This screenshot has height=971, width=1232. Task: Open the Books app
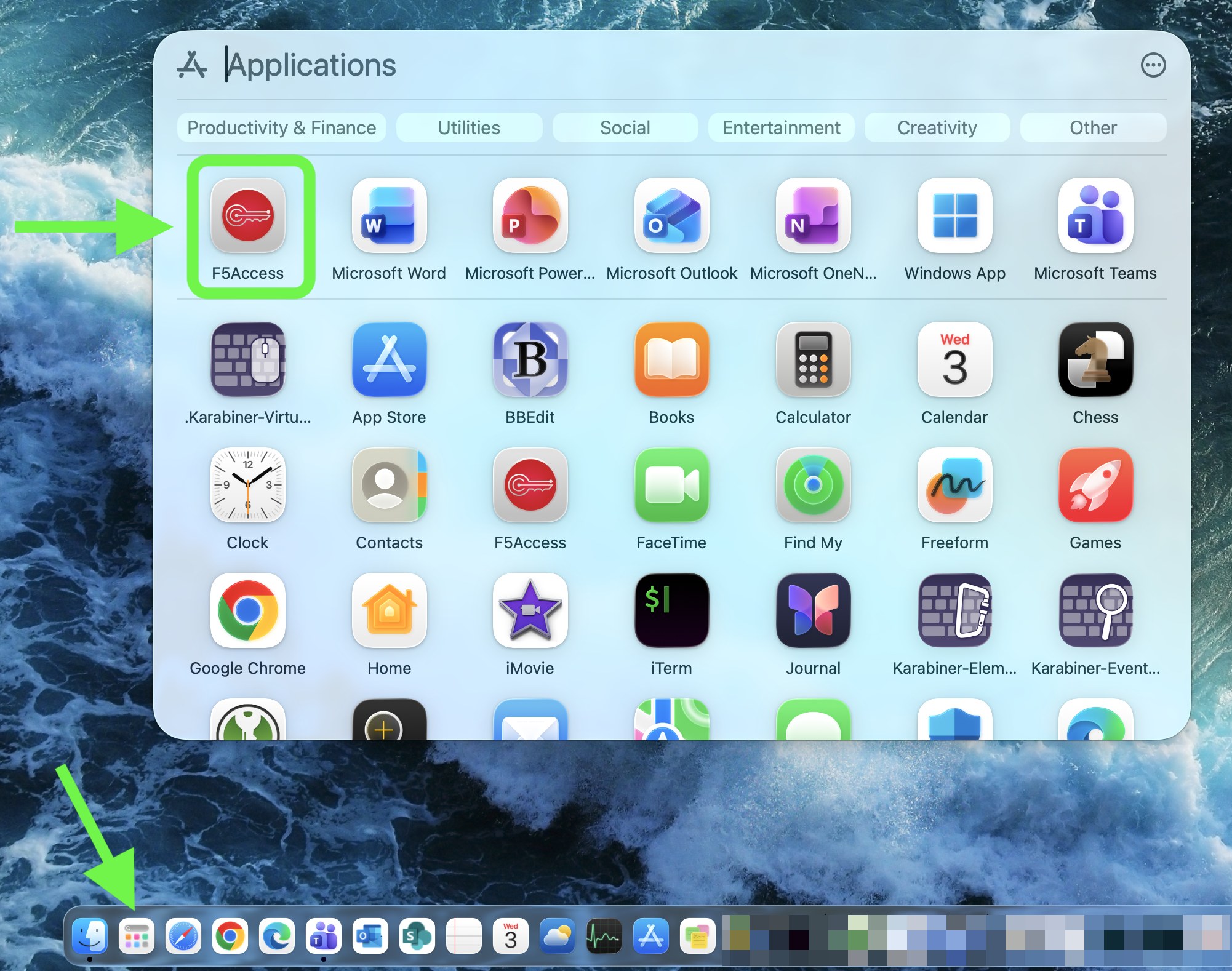tap(672, 359)
